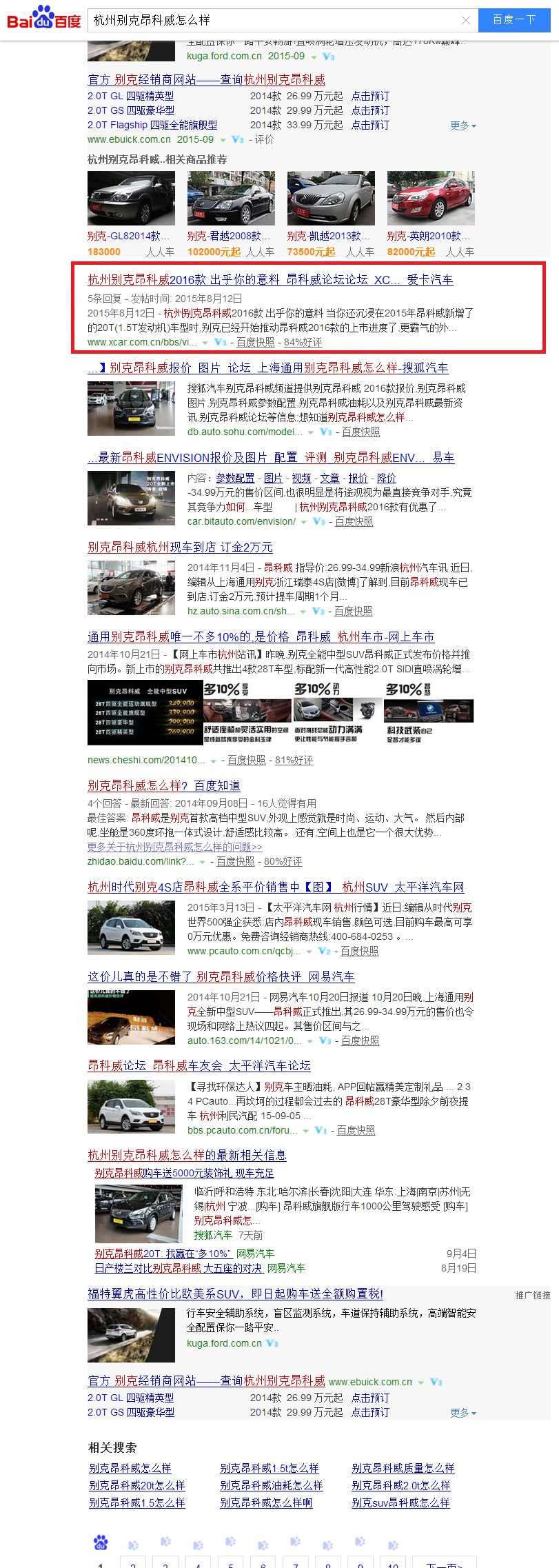
Task: Open 别克昂科威20T: 我赢在"多10%" link
Action: [163, 1254]
